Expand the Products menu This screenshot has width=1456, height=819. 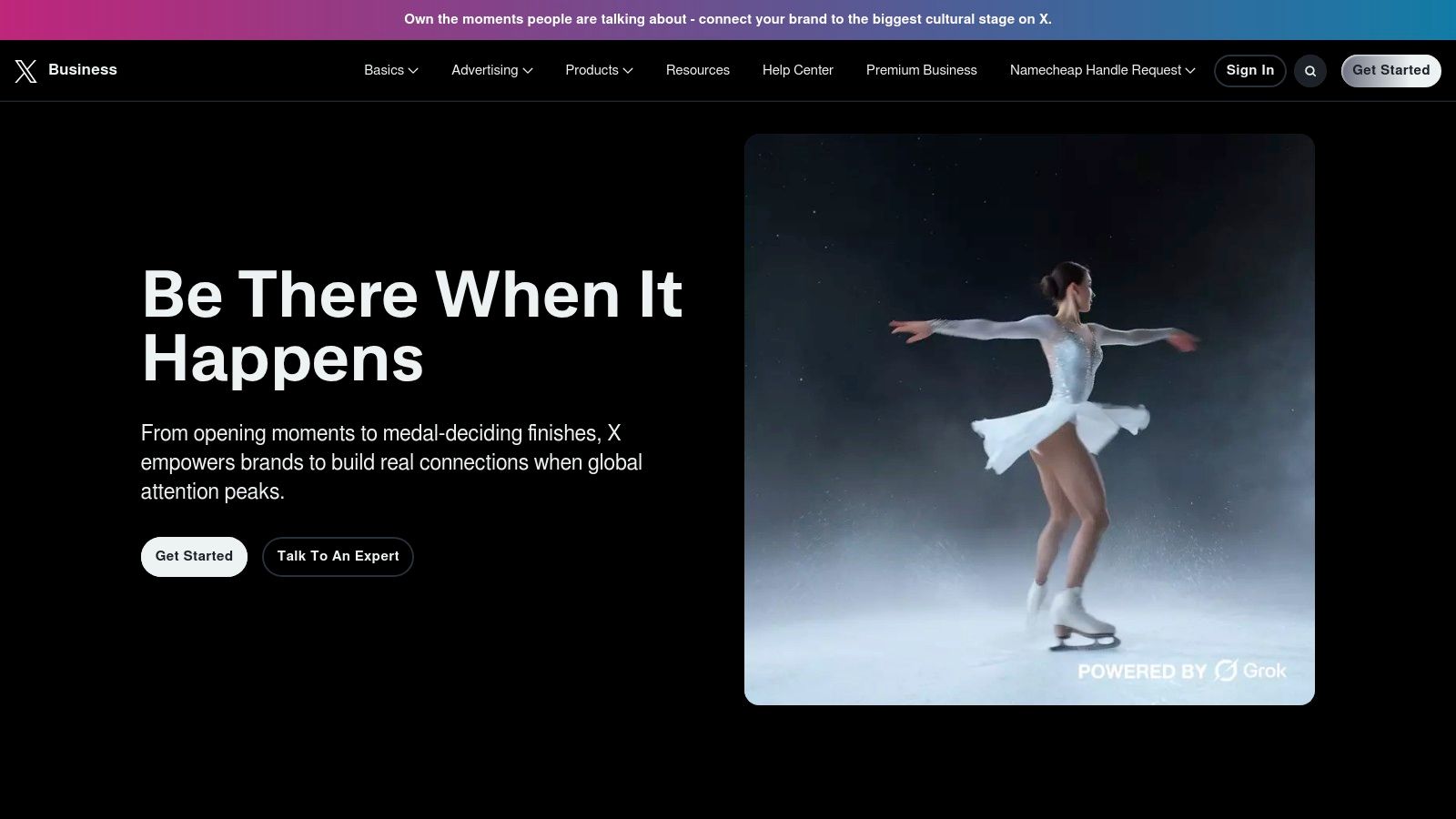click(x=598, y=70)
